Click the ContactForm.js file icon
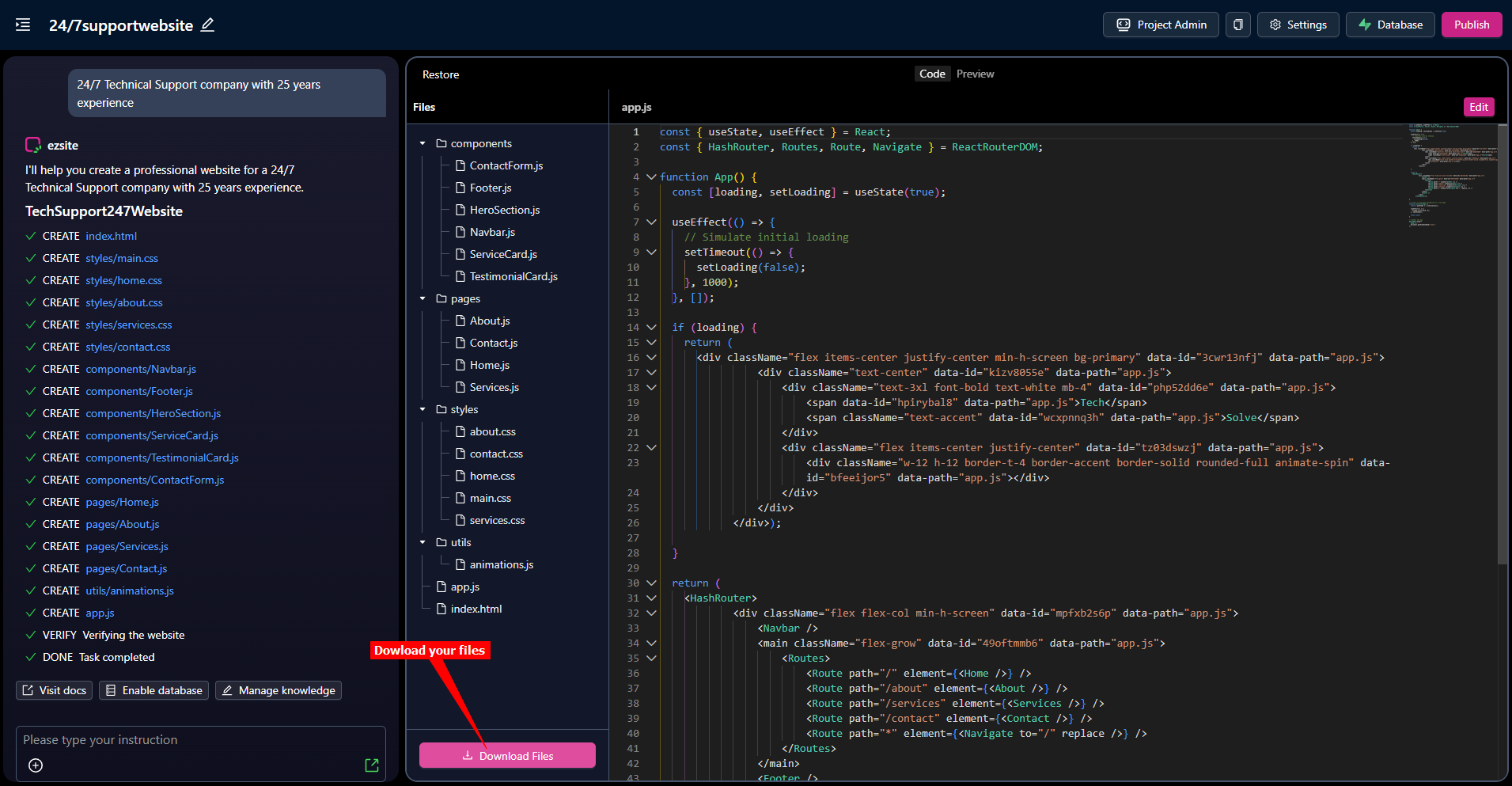 [460, 165]
